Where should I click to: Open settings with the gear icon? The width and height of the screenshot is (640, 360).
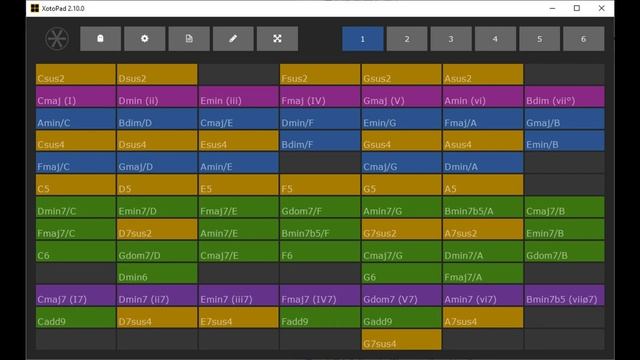click(144, 39)
